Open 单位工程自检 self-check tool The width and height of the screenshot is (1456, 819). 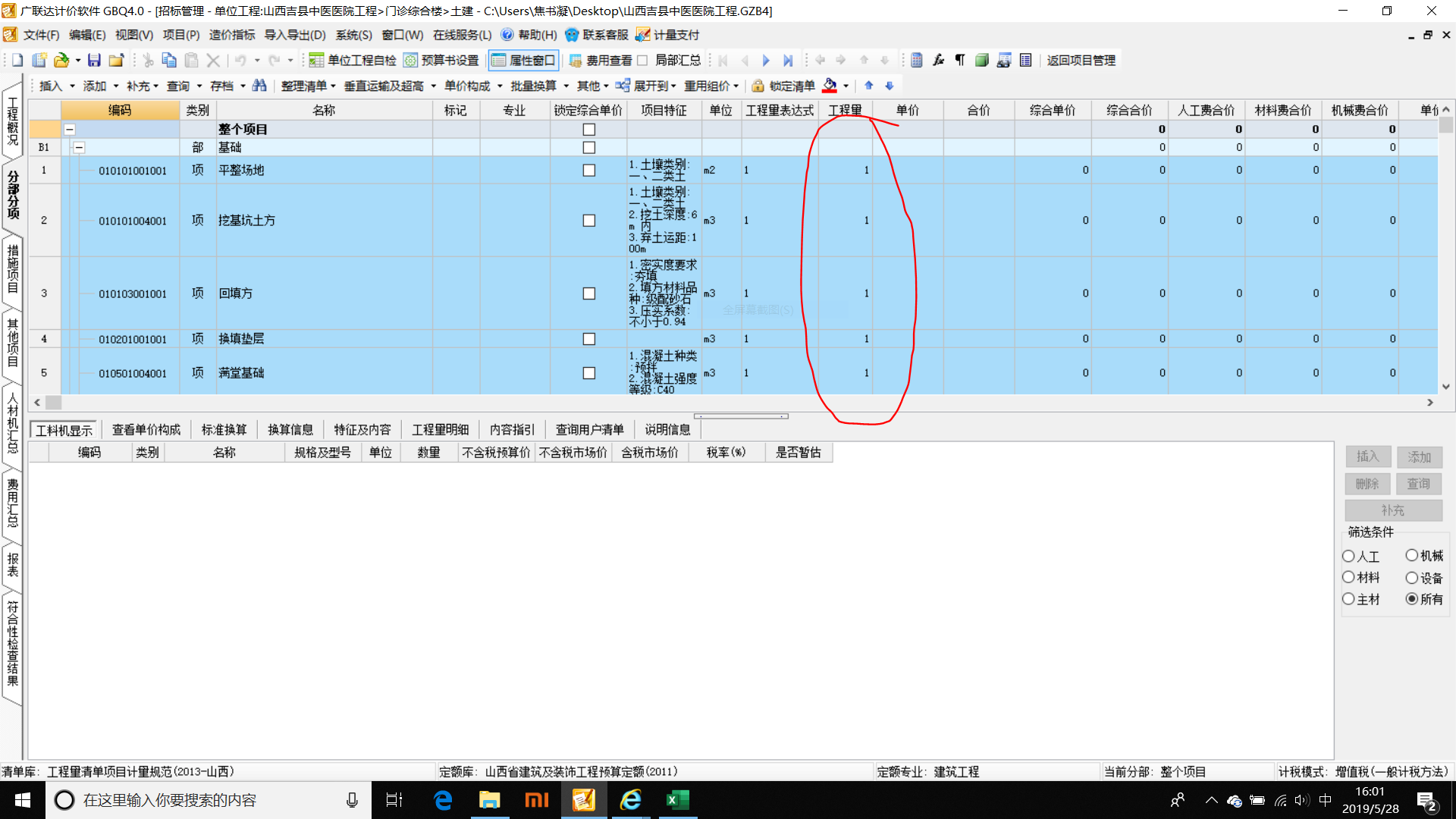(353, 60)
